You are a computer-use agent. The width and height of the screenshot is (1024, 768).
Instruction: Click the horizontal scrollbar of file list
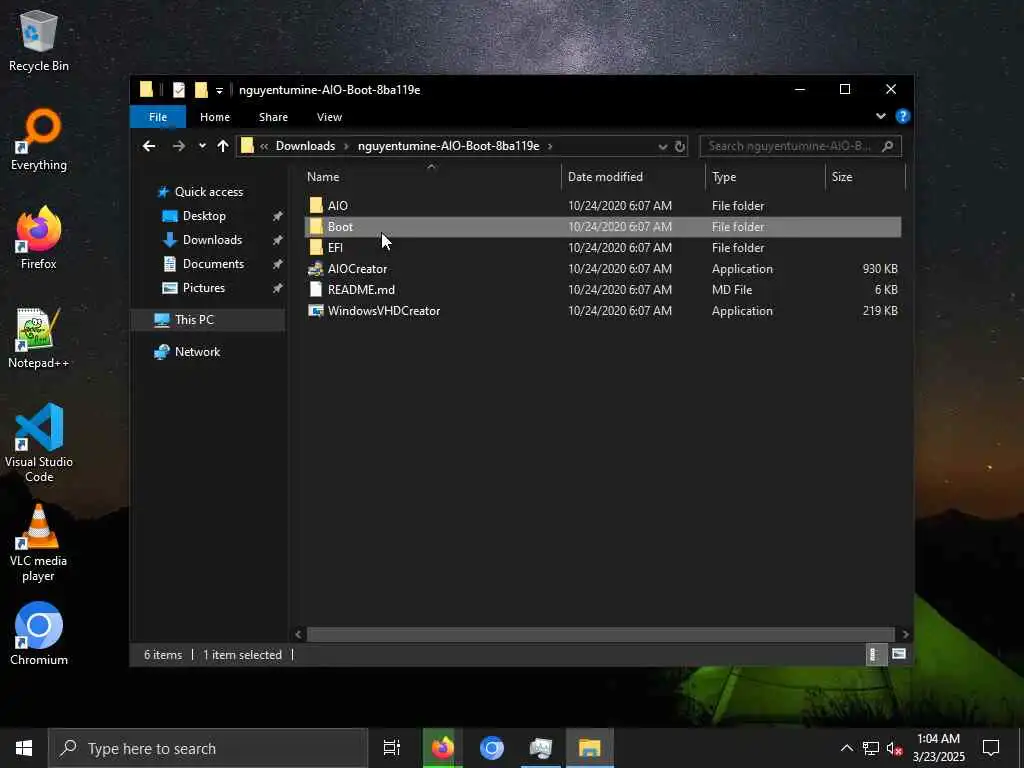(x=600, y=634)
